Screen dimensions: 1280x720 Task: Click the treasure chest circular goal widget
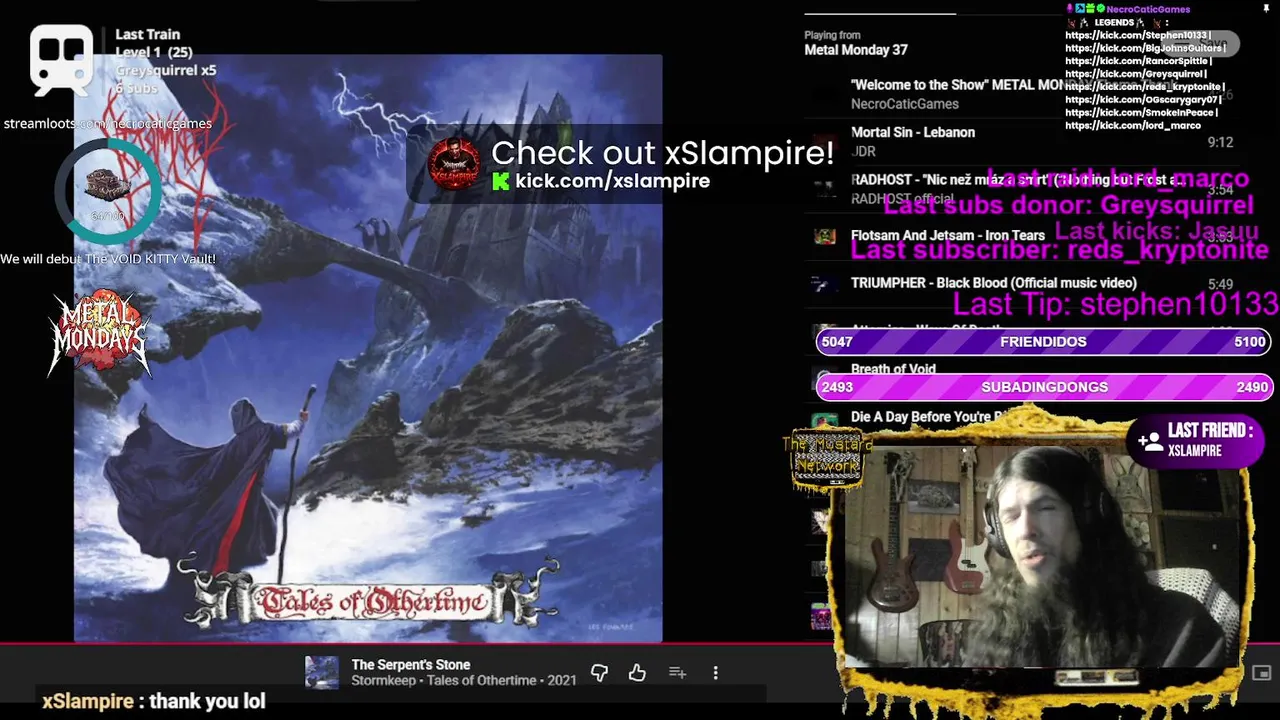107,191
